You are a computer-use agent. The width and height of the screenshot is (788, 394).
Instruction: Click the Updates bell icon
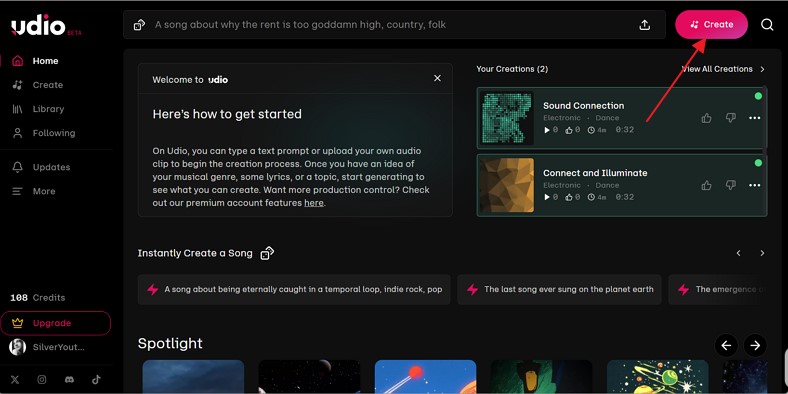18,167
